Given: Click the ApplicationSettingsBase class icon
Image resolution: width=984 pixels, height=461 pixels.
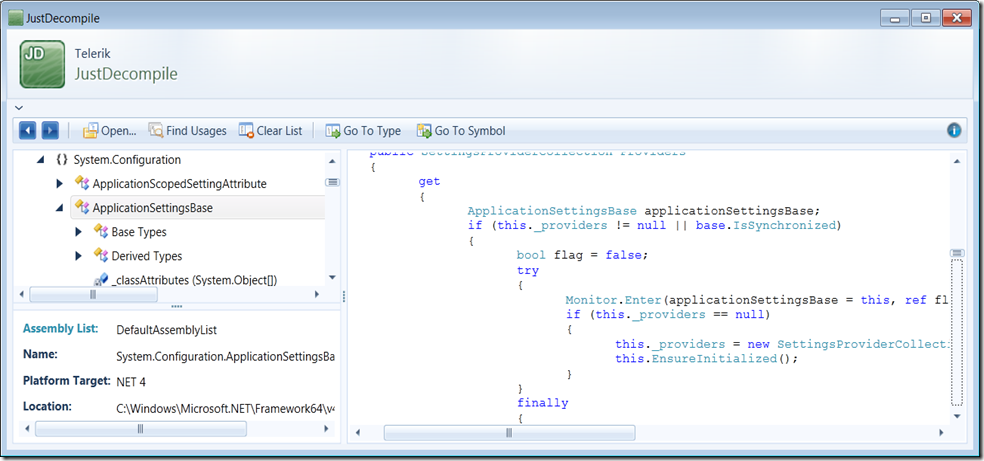Looking at the screenshot, I should pos(82,207).
